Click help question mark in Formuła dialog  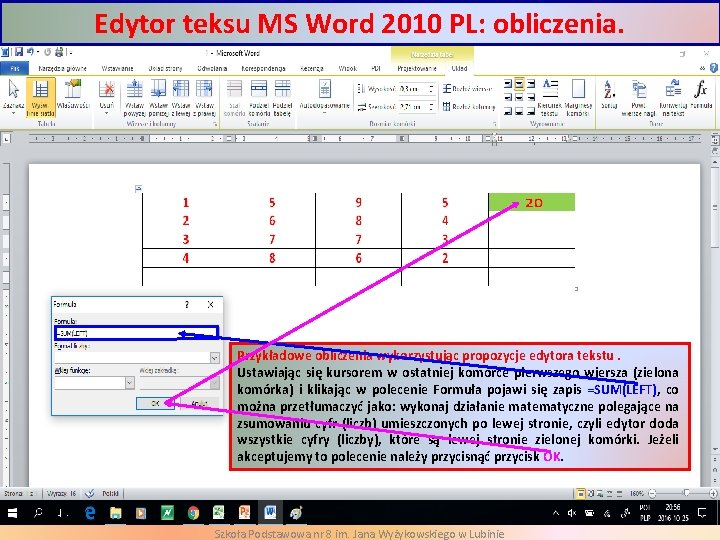187,304
